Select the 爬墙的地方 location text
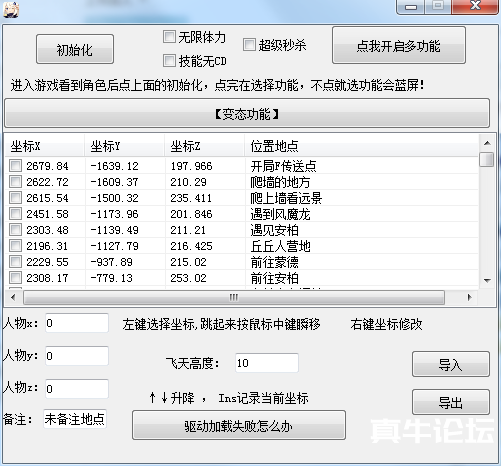Viewport: 501px width, 466px height. [x=280, y=182]
